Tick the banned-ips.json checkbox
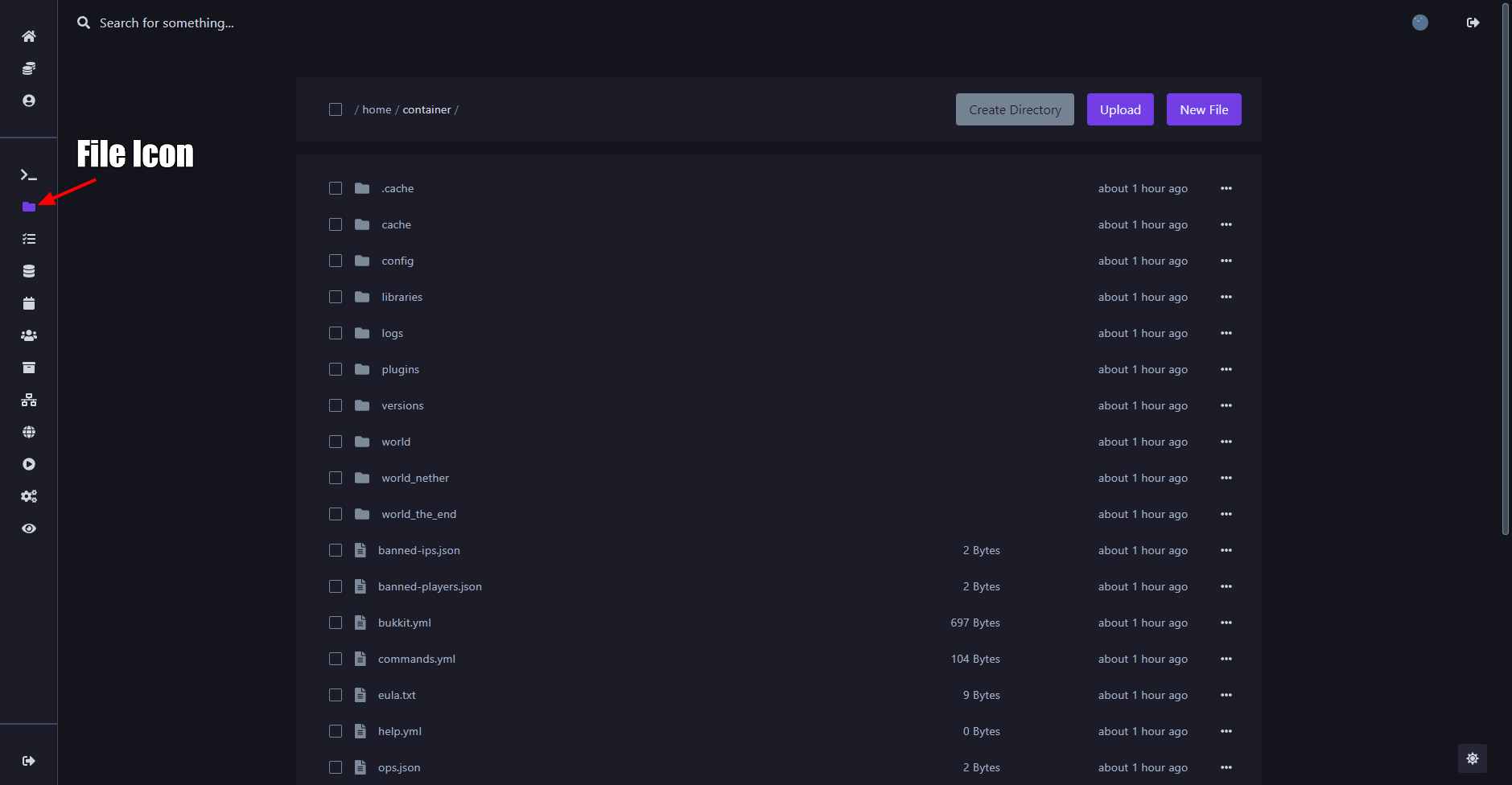The width and height of the screenshot is (1512, 785). (336, 550)
